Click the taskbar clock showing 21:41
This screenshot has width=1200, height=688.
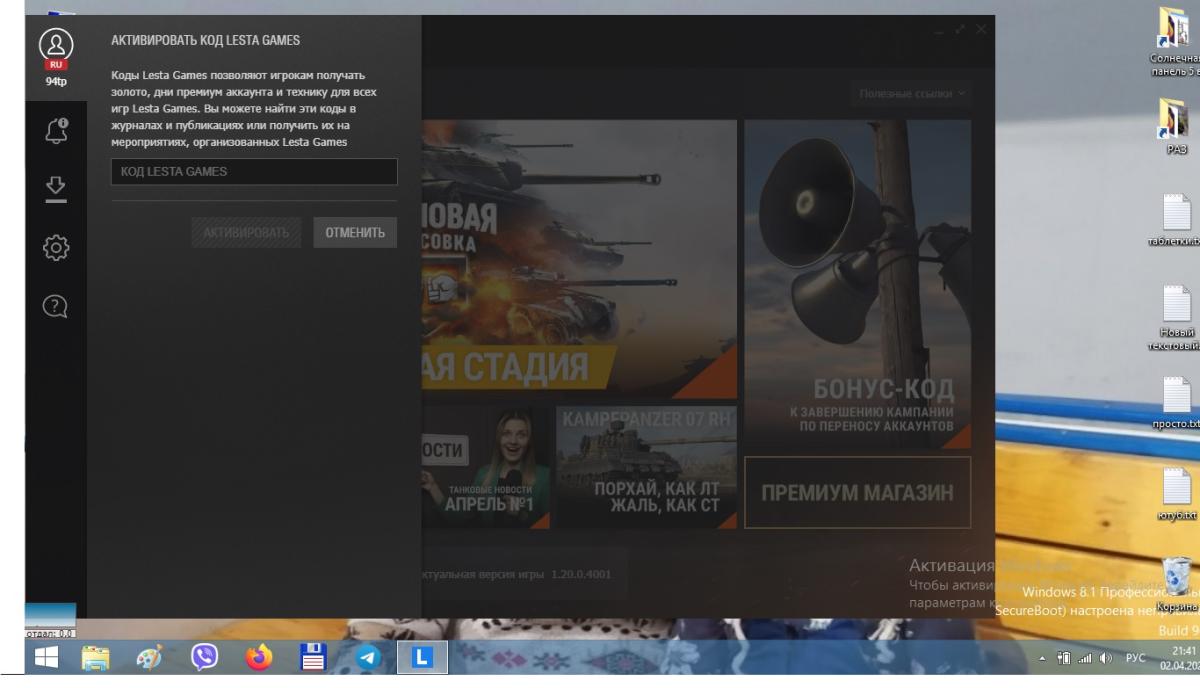(x=1179, y=657)
